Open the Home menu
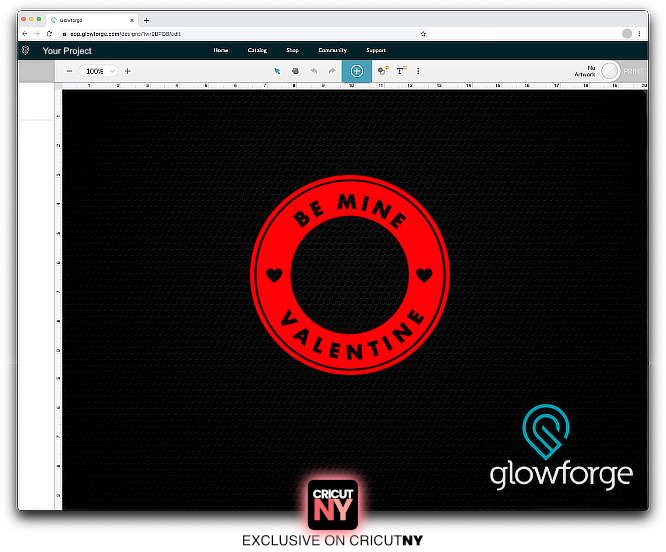This screenshot has width=666, height=552. coord(220,50)
